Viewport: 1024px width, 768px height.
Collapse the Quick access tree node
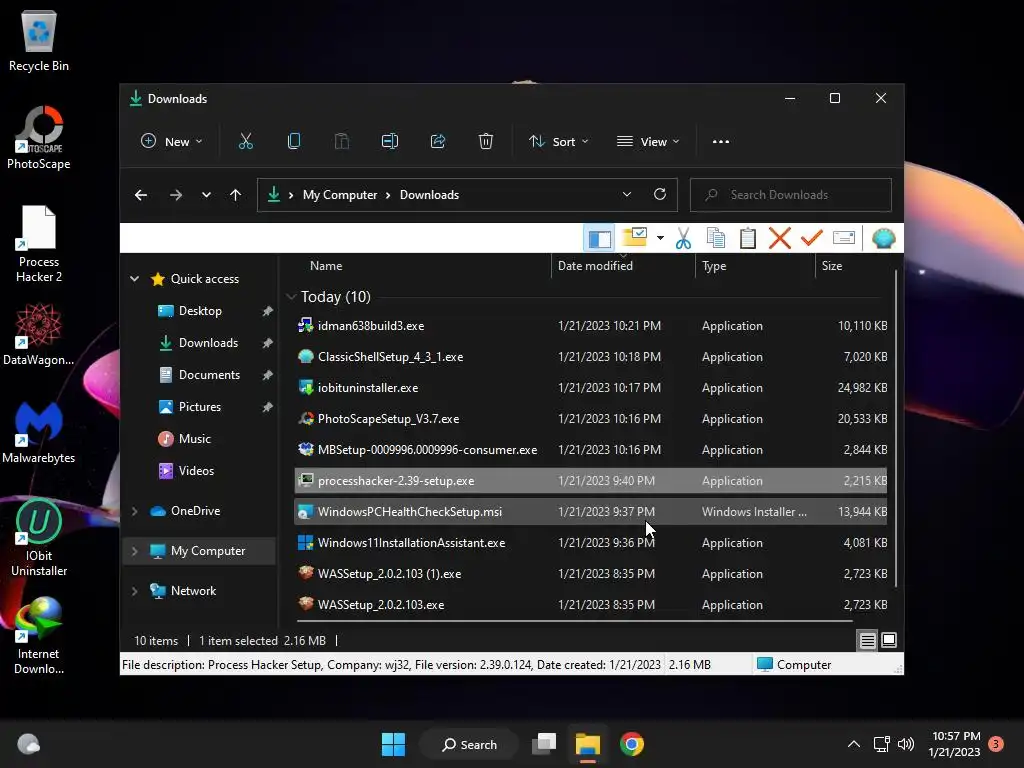coord(135,279)
